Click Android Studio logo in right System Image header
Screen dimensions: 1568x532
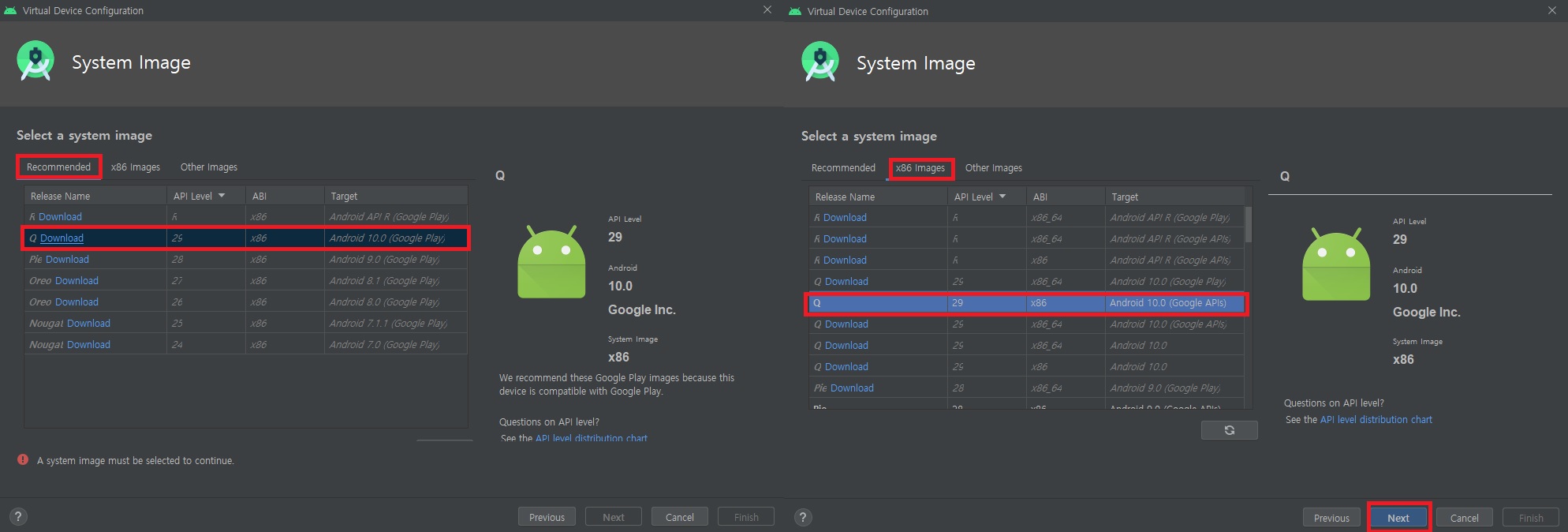(x=820, y=62)
